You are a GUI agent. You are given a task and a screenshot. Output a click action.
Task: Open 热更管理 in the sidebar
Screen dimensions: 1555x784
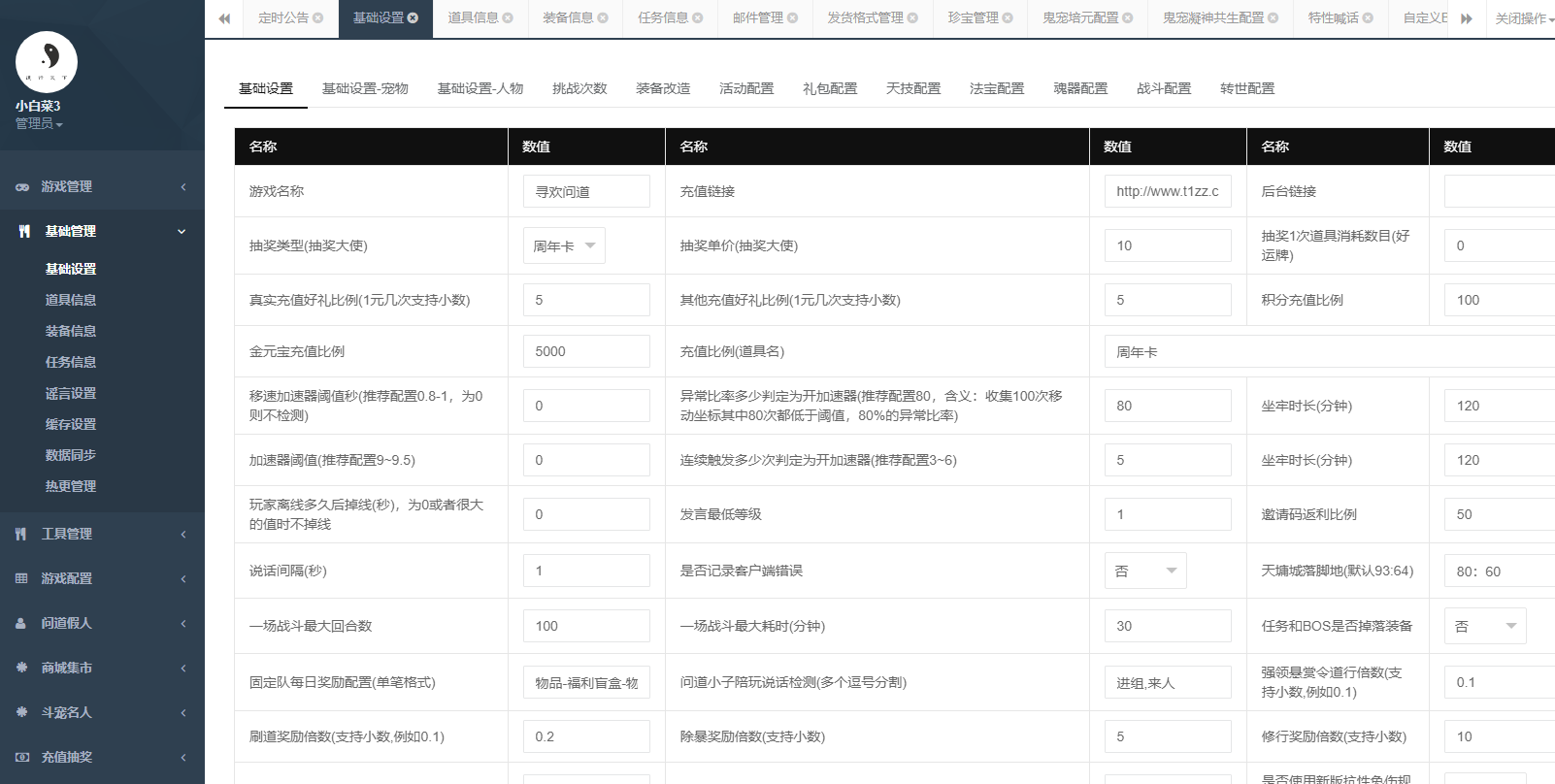point(71,486)
